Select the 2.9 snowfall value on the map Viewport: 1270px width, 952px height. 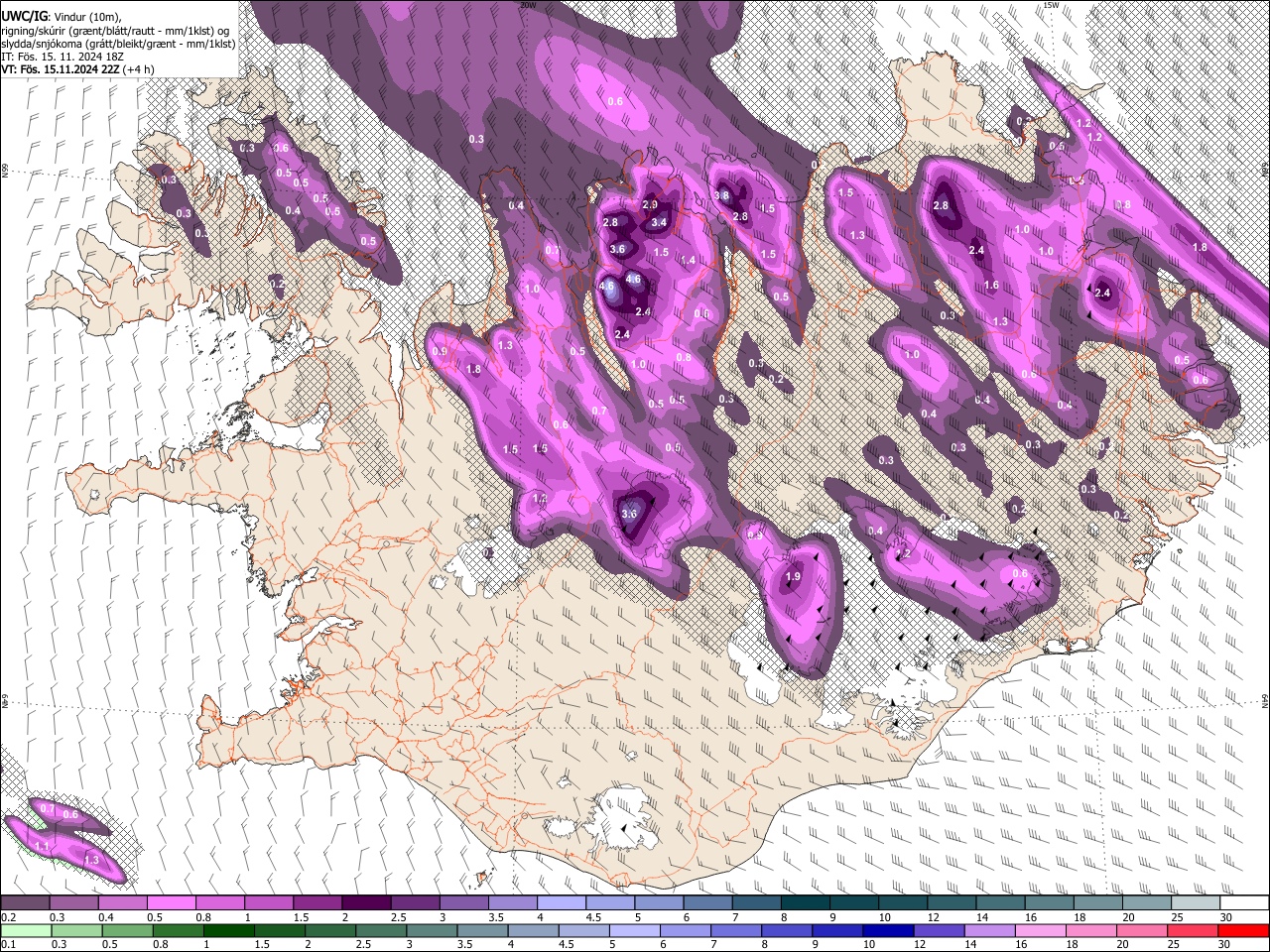click(650, 204)
